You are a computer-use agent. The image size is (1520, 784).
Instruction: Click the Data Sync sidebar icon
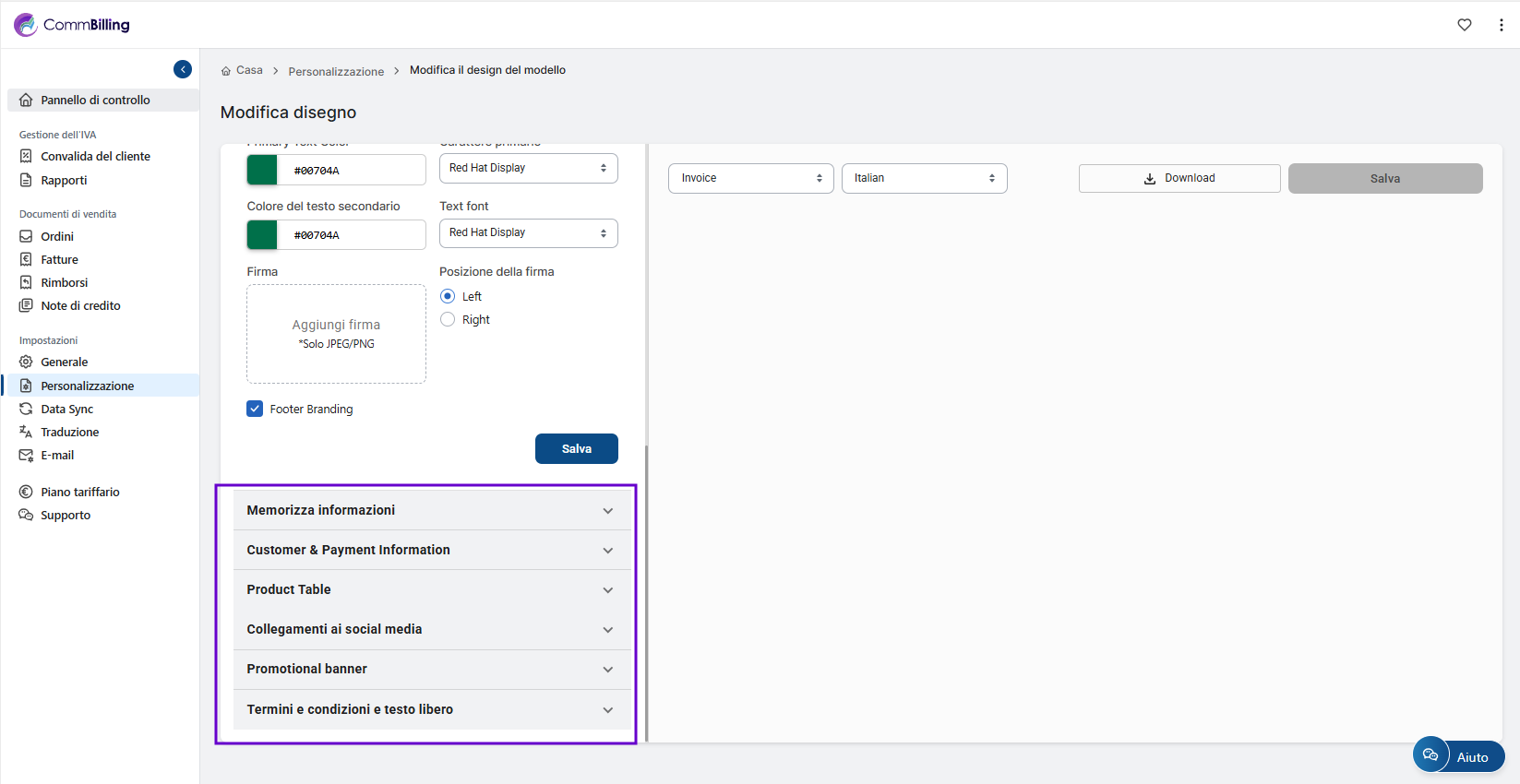[x=26, y=409]
